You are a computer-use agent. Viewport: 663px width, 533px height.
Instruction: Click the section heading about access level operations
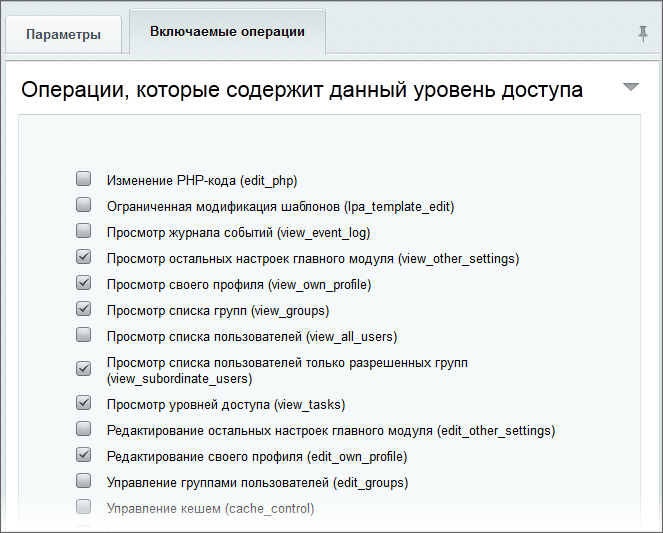click(302, 89)
